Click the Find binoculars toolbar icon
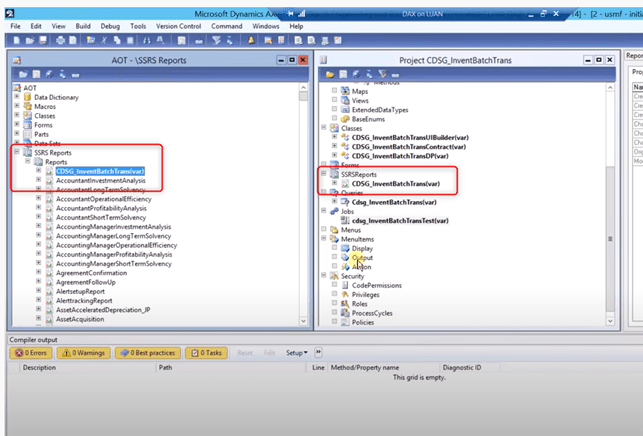 pos(146,40)
